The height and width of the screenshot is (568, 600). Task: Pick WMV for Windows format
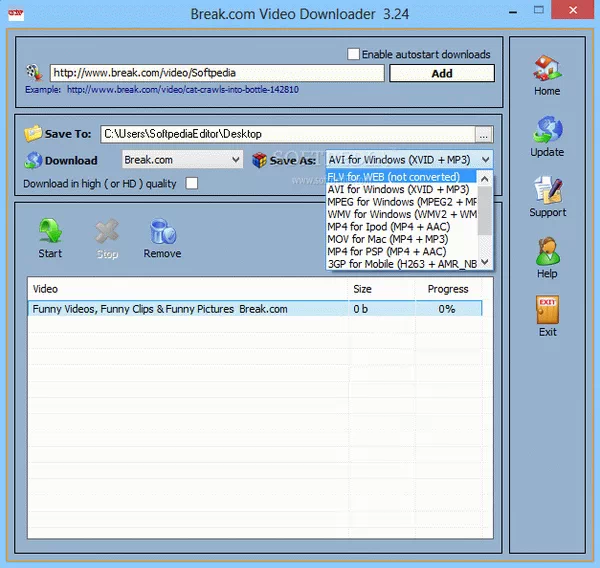pyautogui.click(x=401, y=214)
